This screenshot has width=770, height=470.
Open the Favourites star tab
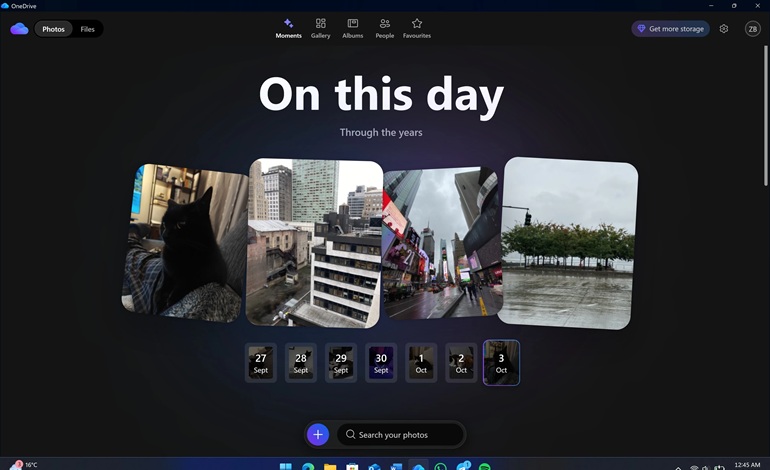coord(417,28)
